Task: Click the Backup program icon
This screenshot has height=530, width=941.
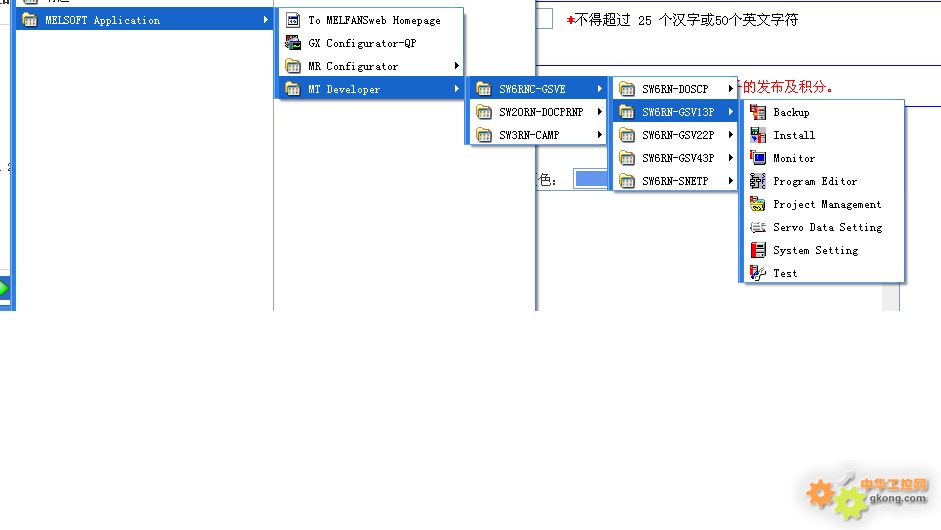Action: (x=757, y=112)
